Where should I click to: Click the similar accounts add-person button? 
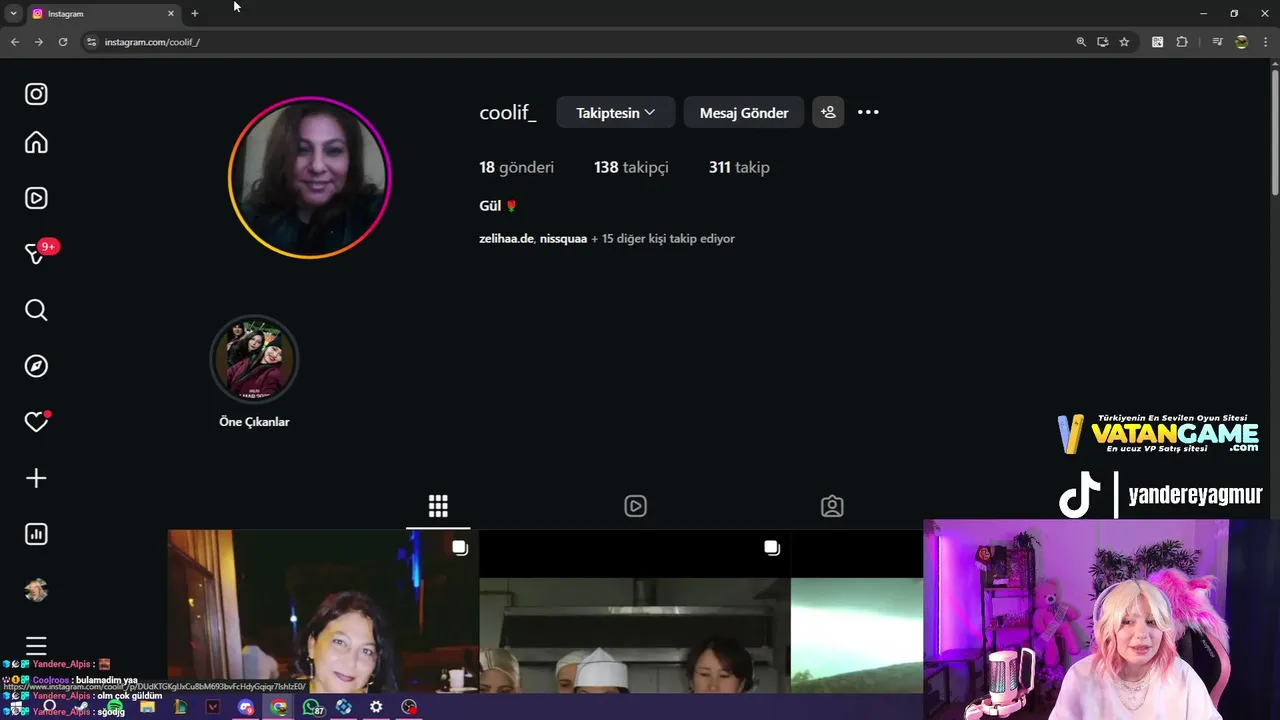(828, 112)
